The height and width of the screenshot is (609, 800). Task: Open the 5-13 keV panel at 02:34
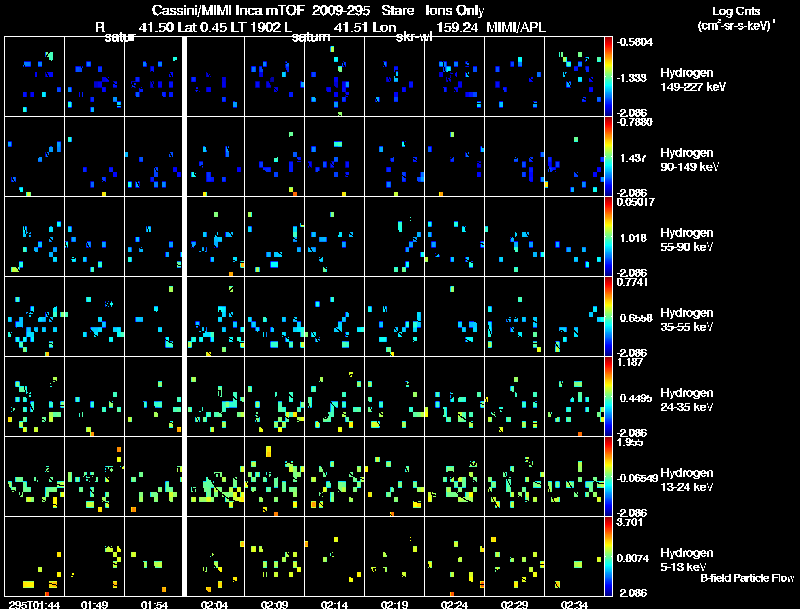coord(574,556)
